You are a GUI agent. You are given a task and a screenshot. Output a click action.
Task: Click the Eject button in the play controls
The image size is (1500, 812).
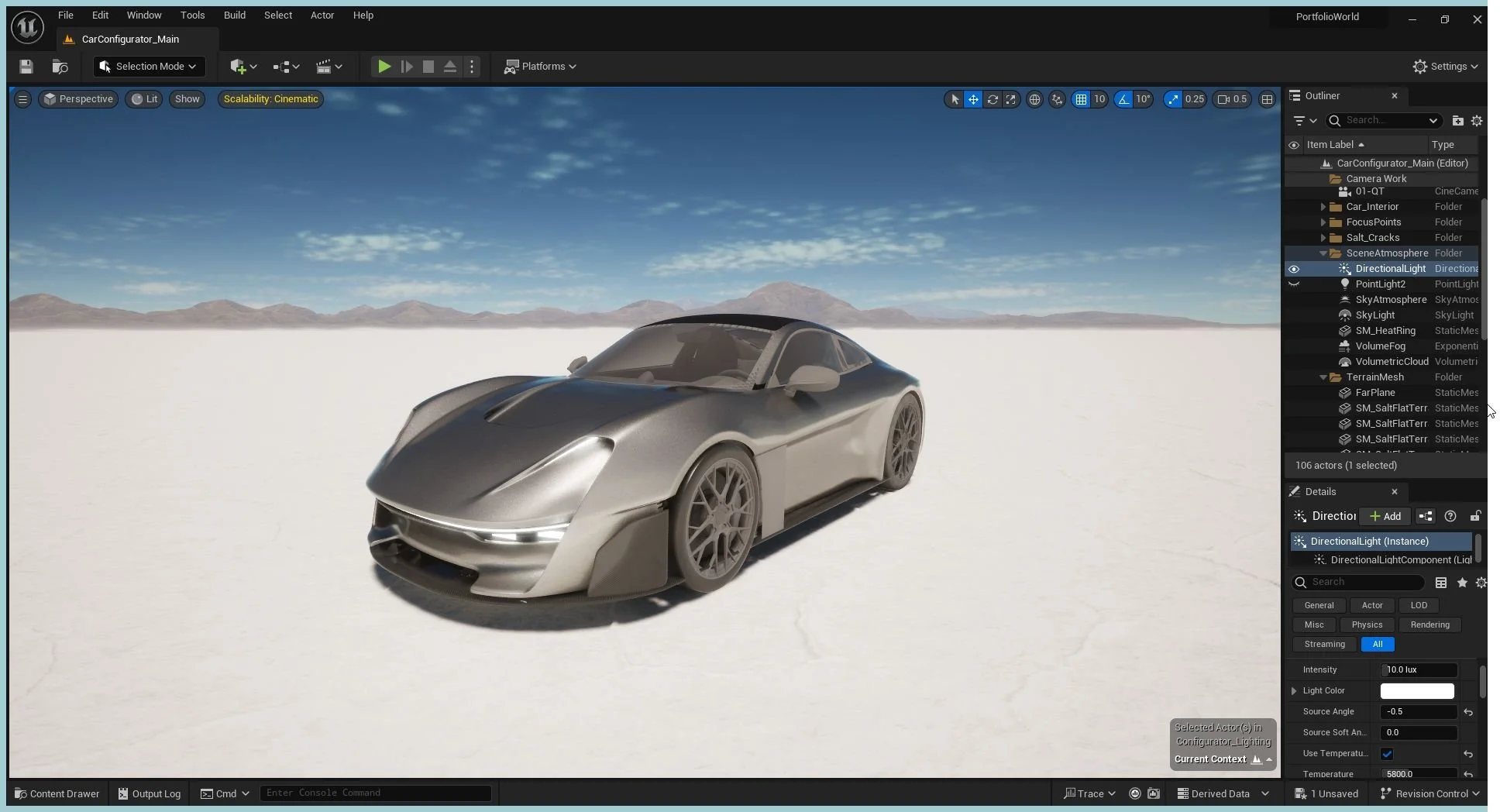point(449,67)
